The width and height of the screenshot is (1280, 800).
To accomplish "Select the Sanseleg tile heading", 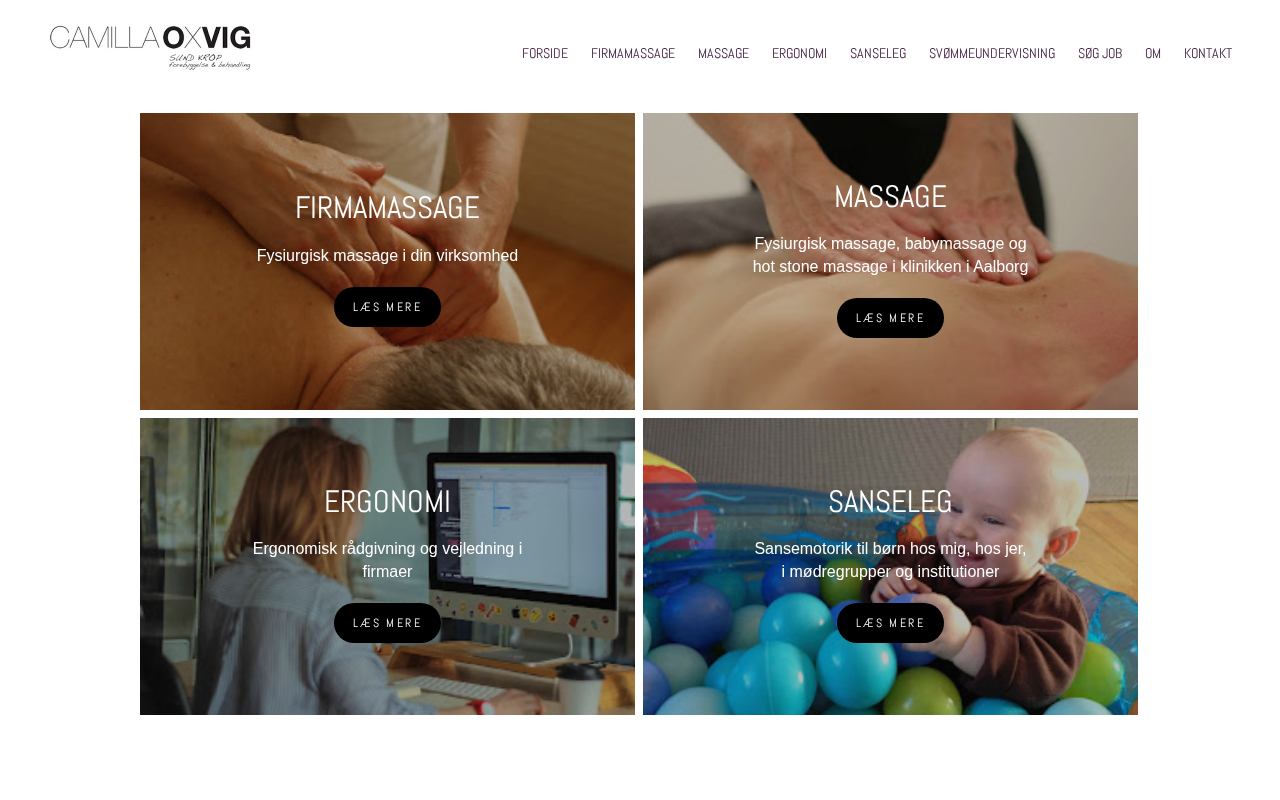I will [x=890, y=501].
